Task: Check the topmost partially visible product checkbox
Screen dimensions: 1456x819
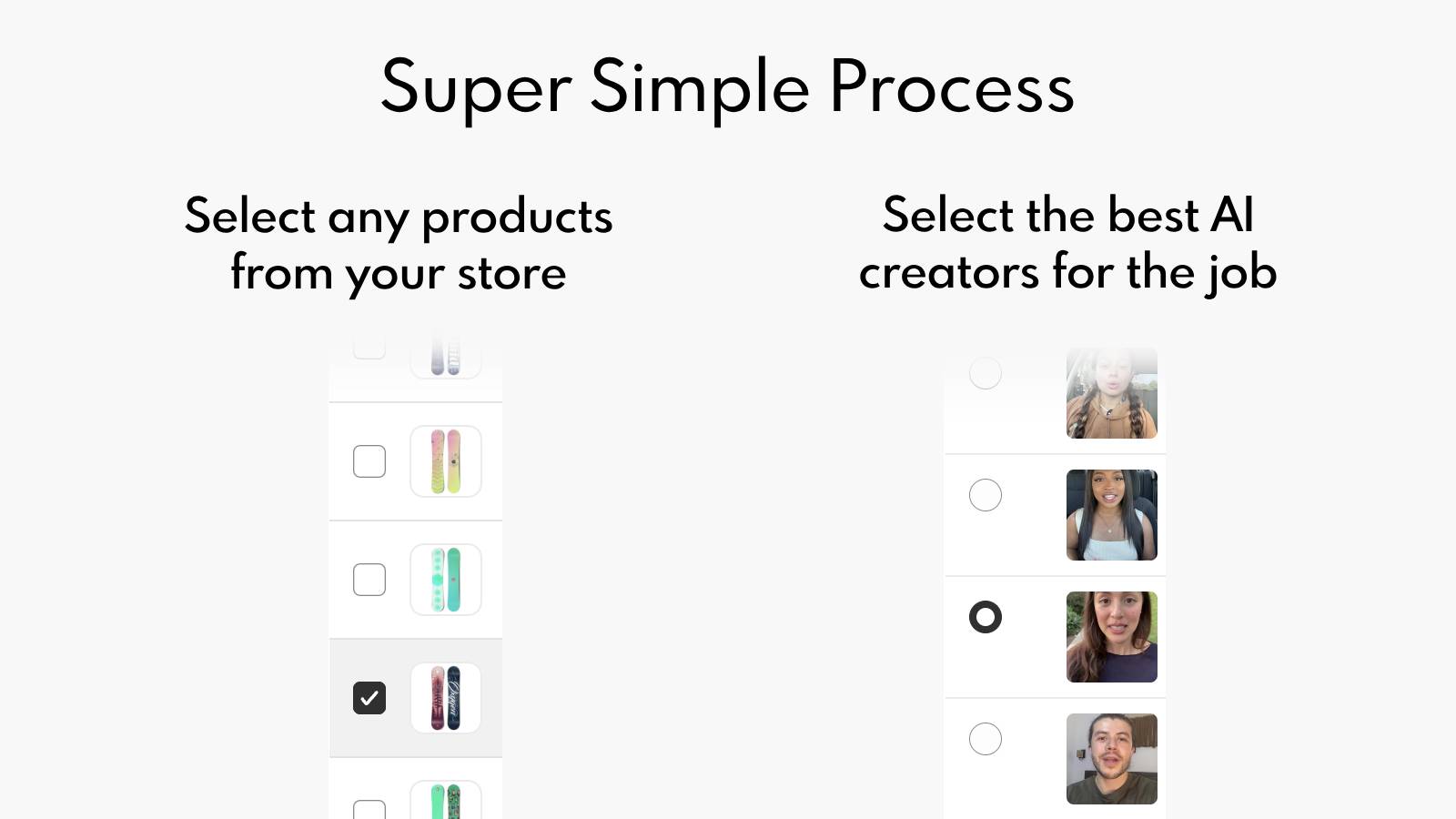Action: tap(369, 346)
